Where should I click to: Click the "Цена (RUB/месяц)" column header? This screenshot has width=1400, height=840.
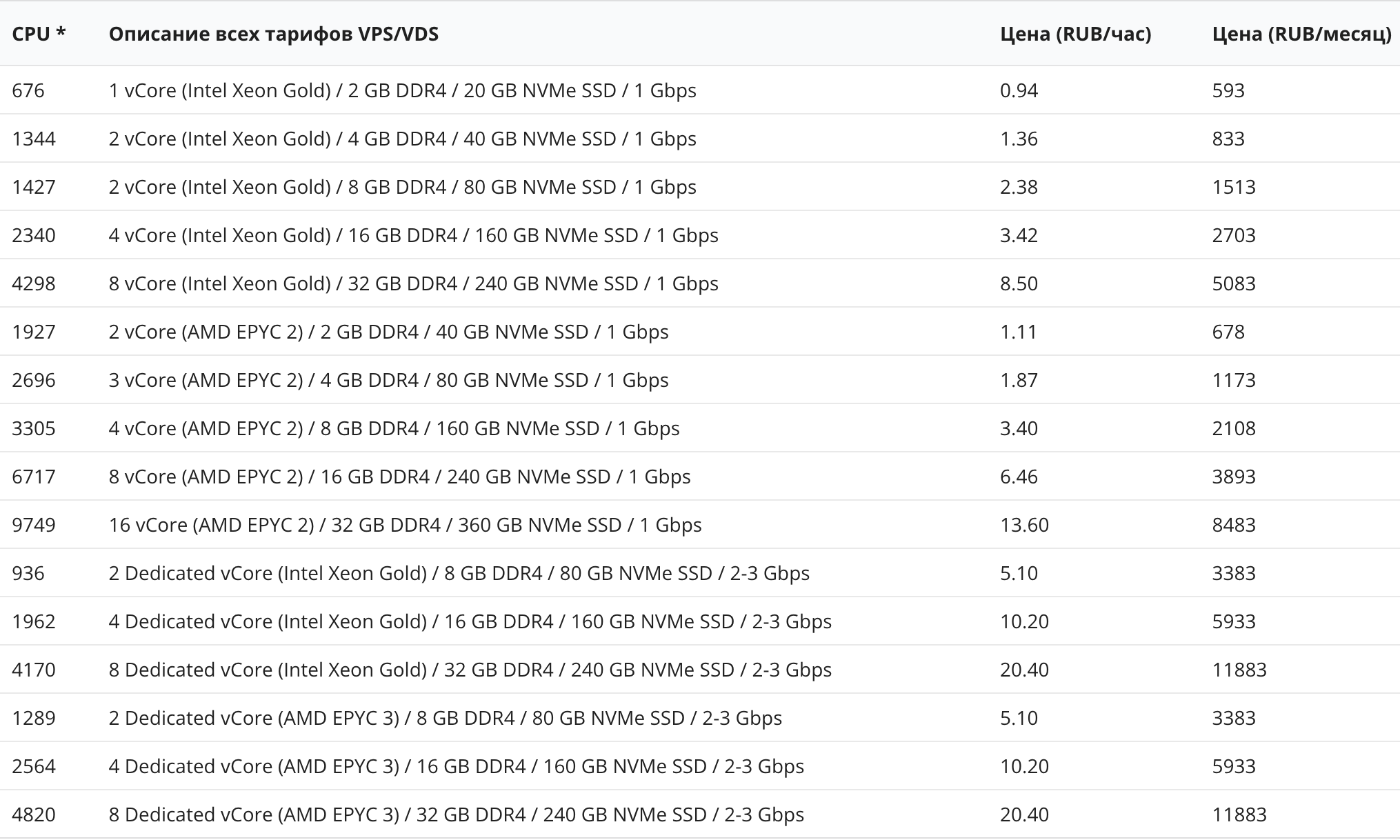tap(1302, 34)
